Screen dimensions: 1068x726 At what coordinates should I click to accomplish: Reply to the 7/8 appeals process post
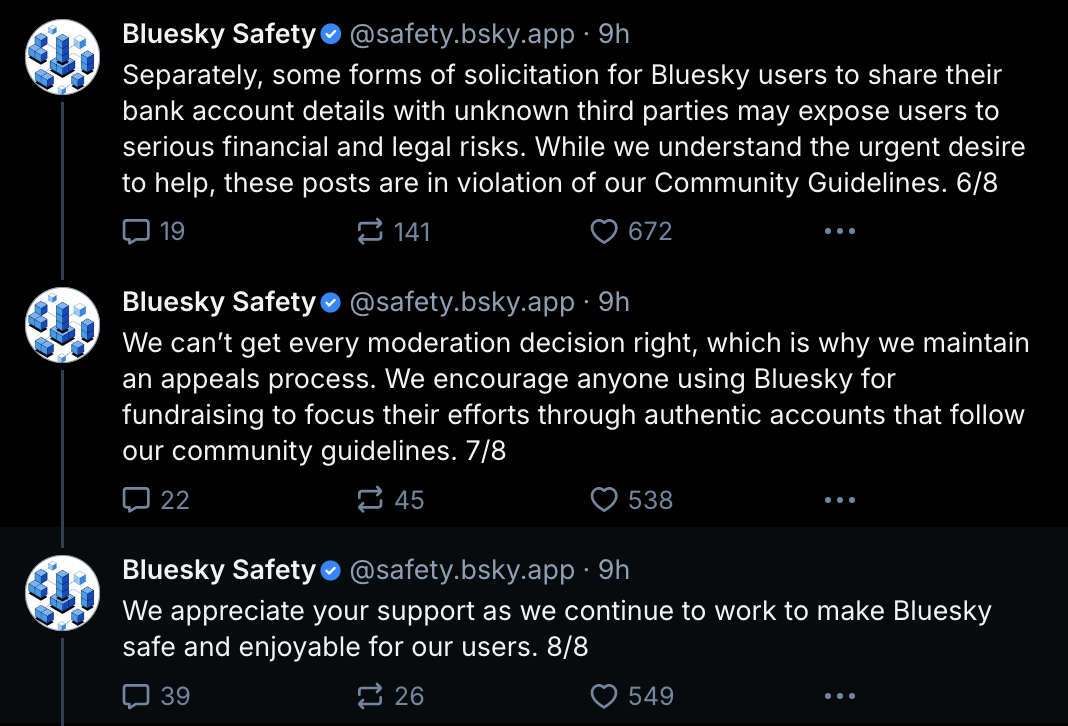[x=155, y=500]
